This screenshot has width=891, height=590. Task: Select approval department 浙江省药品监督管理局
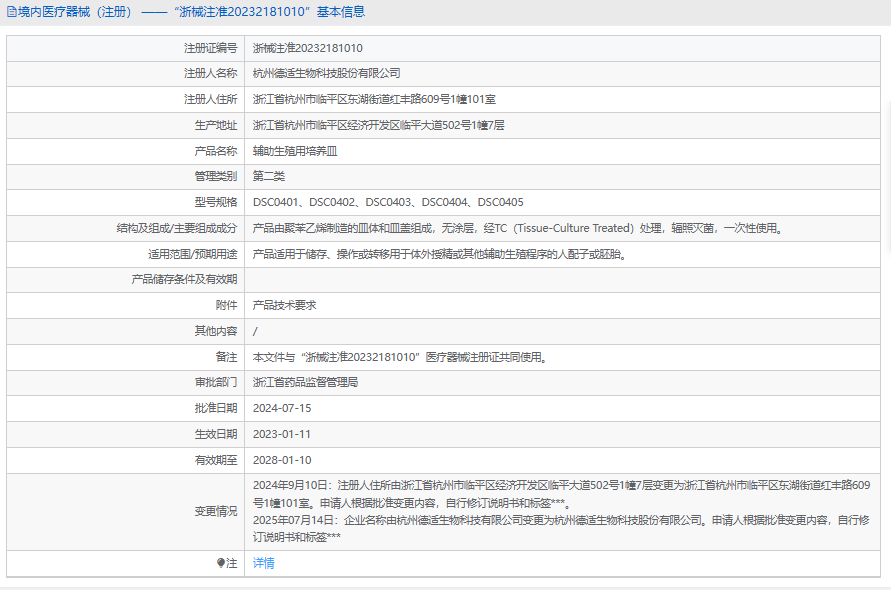pos(305,382)
